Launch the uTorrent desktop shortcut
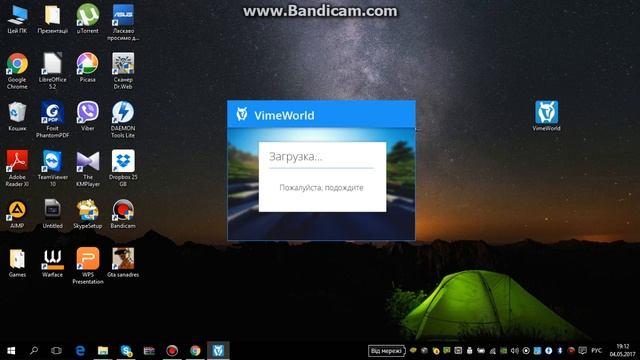Screen dimensions: 640x360 pos(88,19)
